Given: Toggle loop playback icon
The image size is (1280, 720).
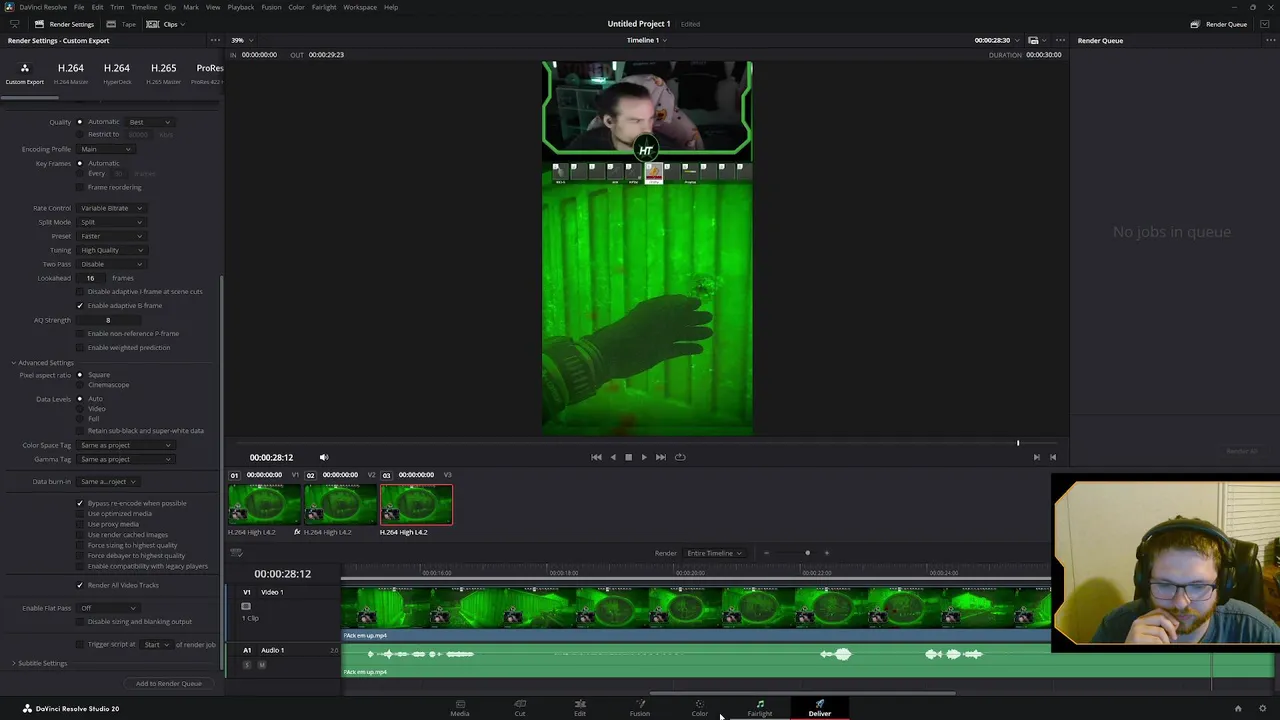Looking at the screenshot, I should coord(680,457).
